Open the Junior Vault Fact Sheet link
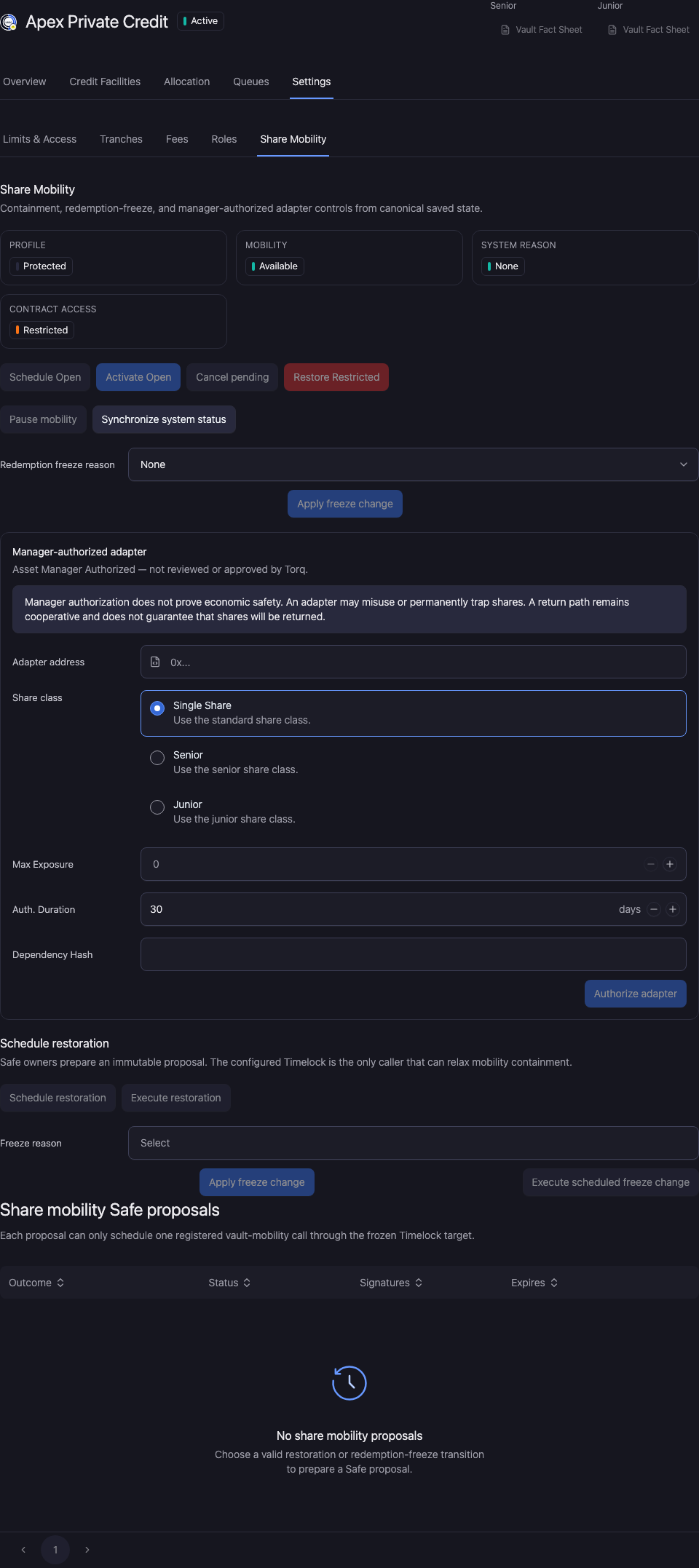Viewport: 699px width, 1568px height. (649, 30)
